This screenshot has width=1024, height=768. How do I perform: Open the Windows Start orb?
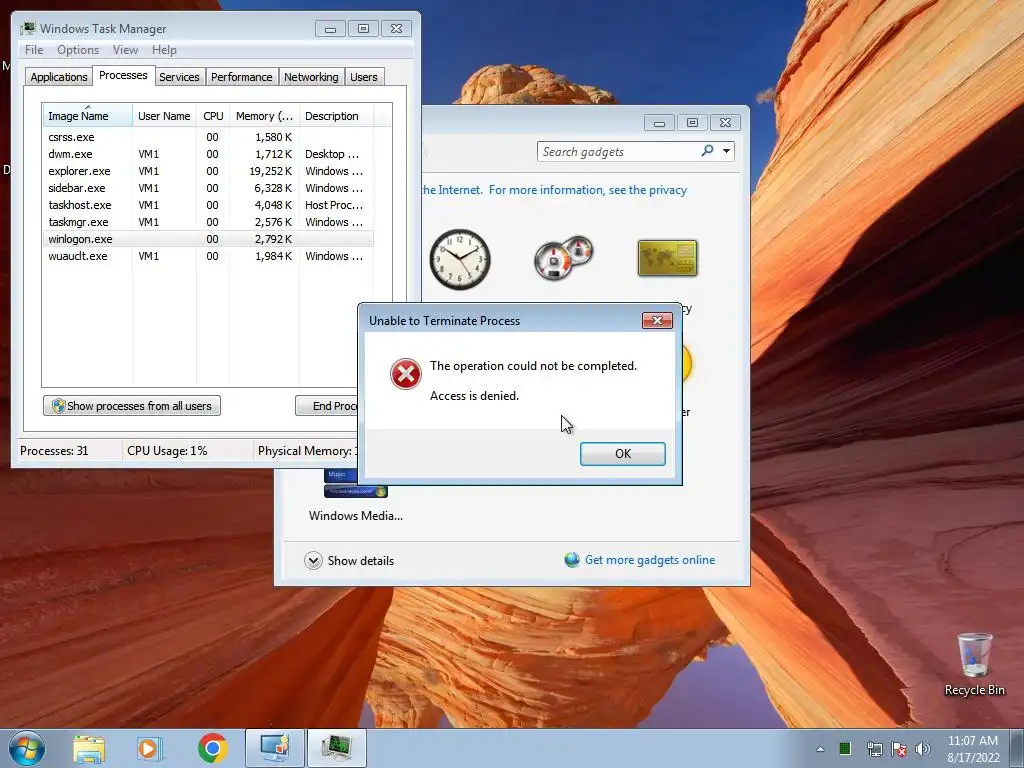coord(27,748)
